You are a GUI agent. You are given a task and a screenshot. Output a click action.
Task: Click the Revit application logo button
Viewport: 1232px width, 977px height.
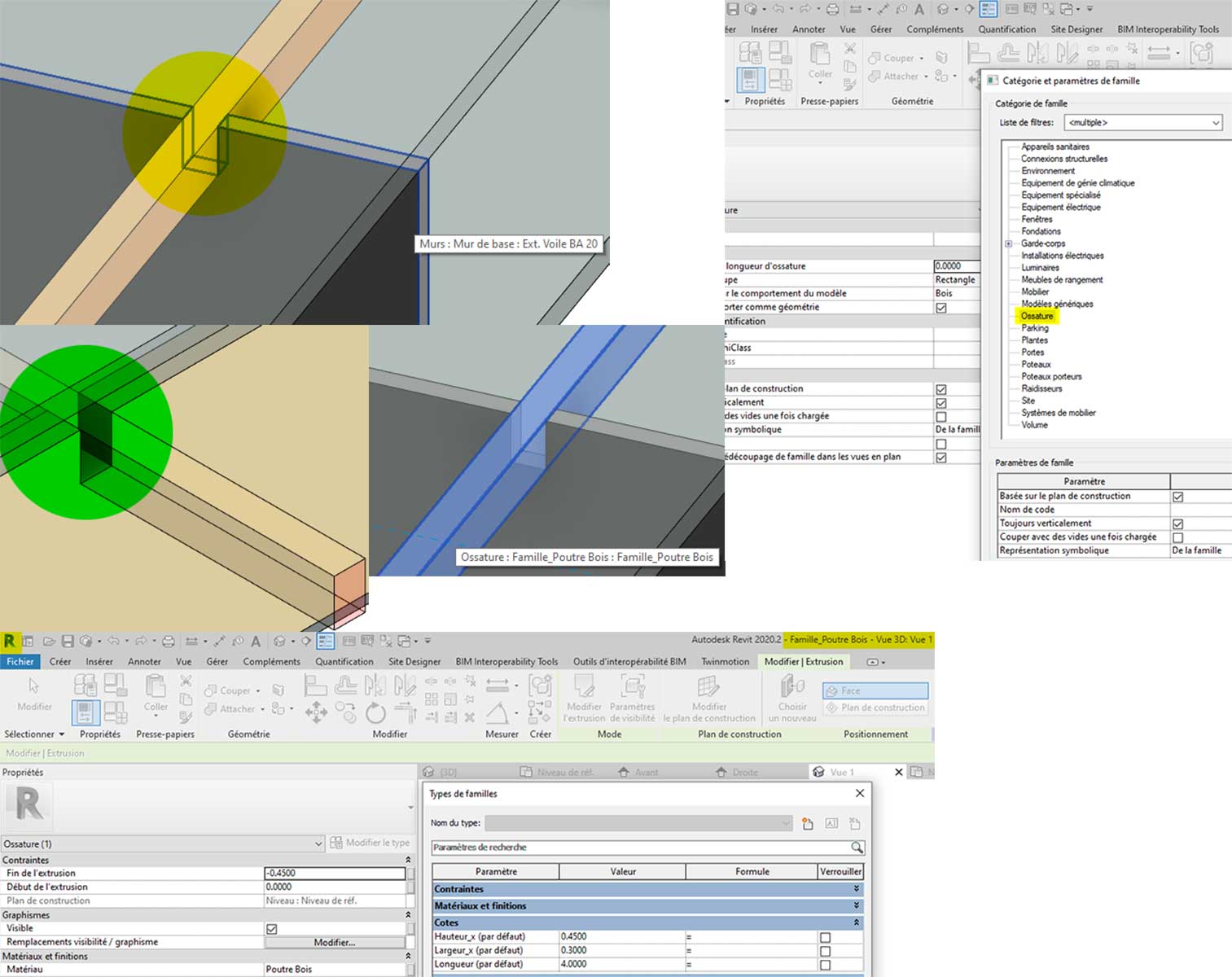pos(10,642)
